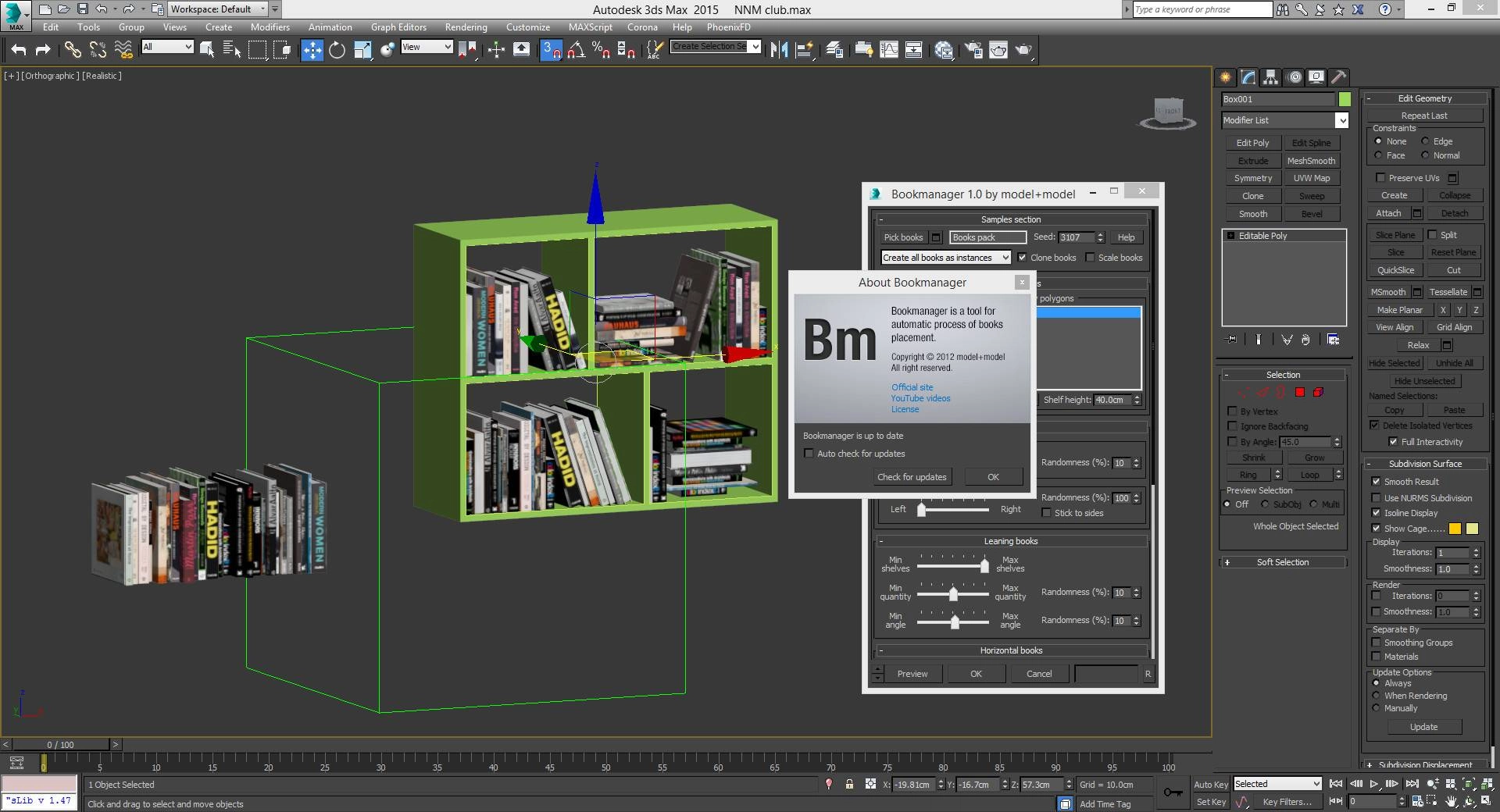Viewport: 1500px width, 812px height.
Task: Activate the Select and Rotate tool
Action: [337, 50]
